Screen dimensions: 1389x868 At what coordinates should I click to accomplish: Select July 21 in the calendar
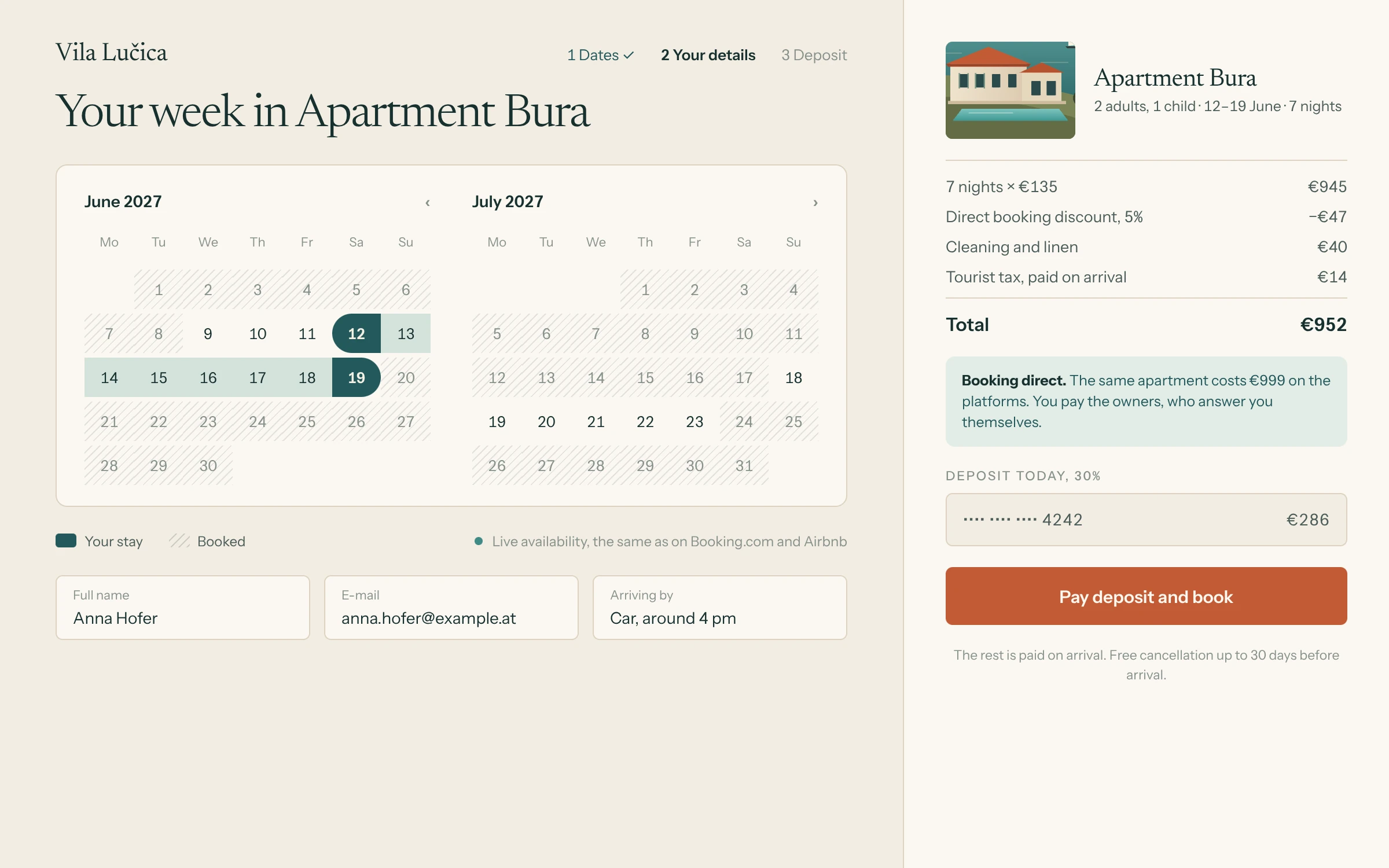click(596, 421)
